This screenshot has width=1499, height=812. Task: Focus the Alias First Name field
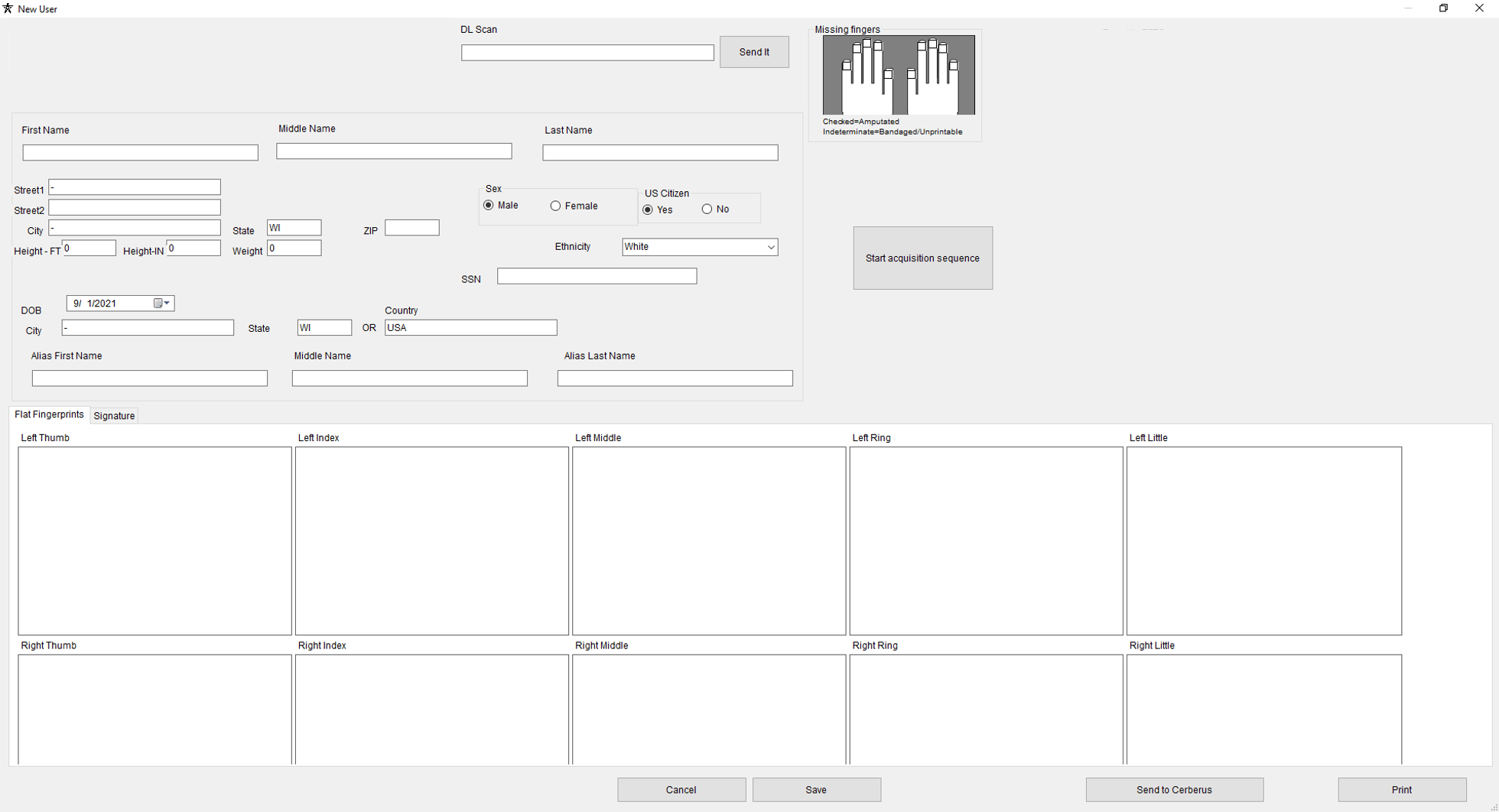(150, 378)
